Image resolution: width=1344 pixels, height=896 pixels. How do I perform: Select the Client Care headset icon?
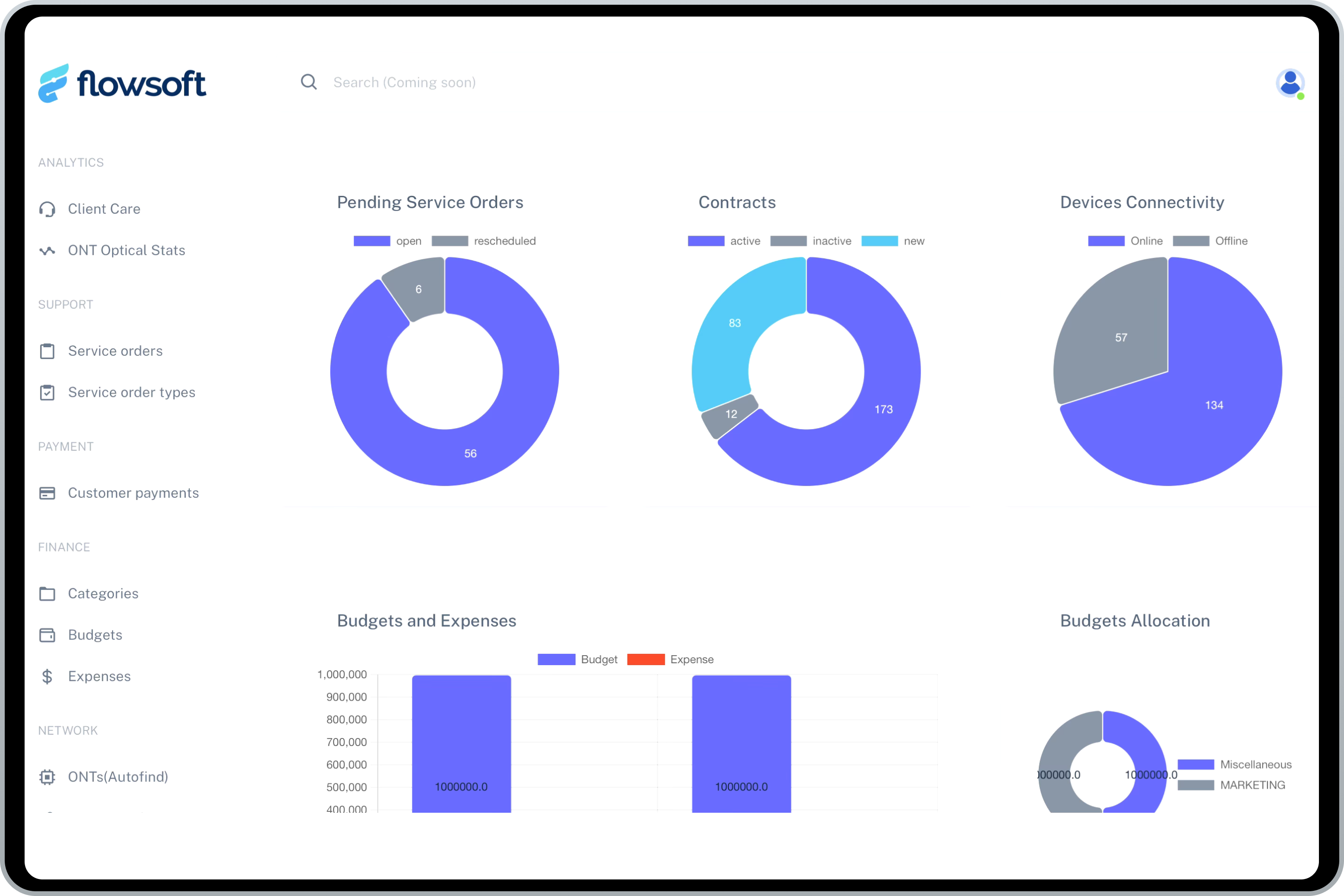[47, 209]
